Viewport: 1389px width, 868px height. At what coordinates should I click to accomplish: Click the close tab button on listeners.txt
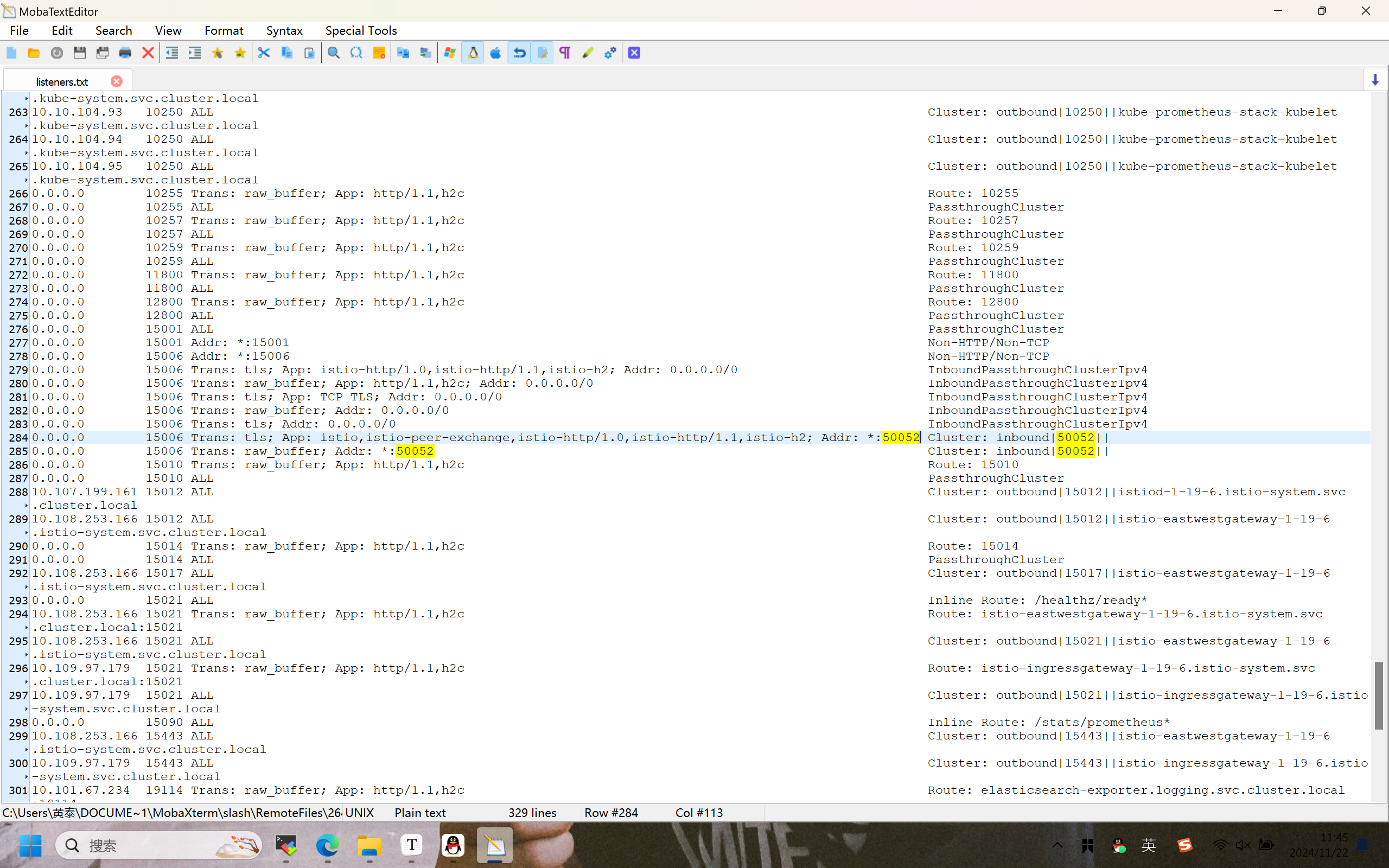[x=117, y=80]
